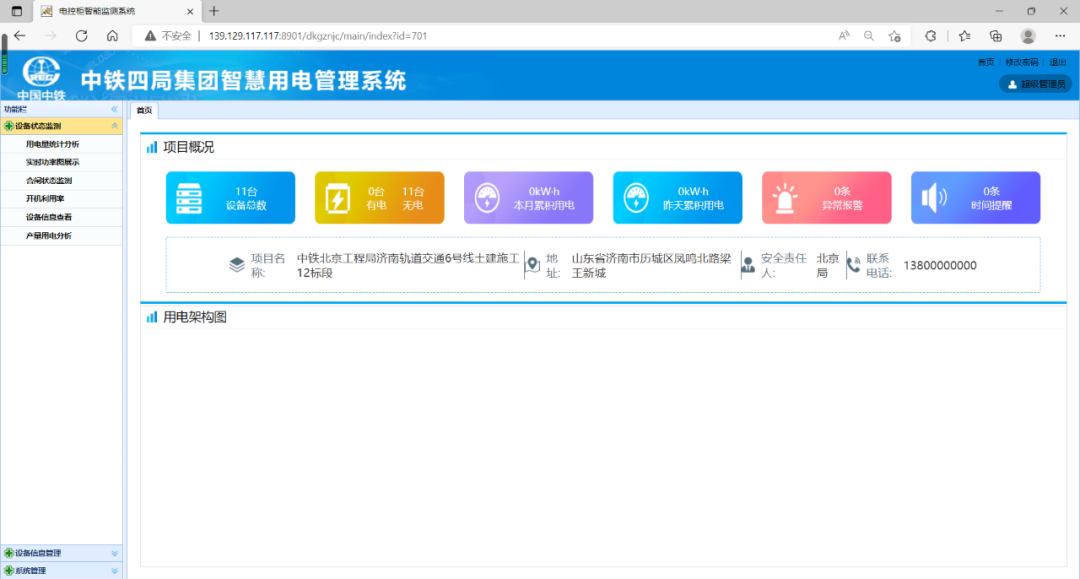Click the not secure warning icon
1080x579 pixels.
(x=150, y=36)
